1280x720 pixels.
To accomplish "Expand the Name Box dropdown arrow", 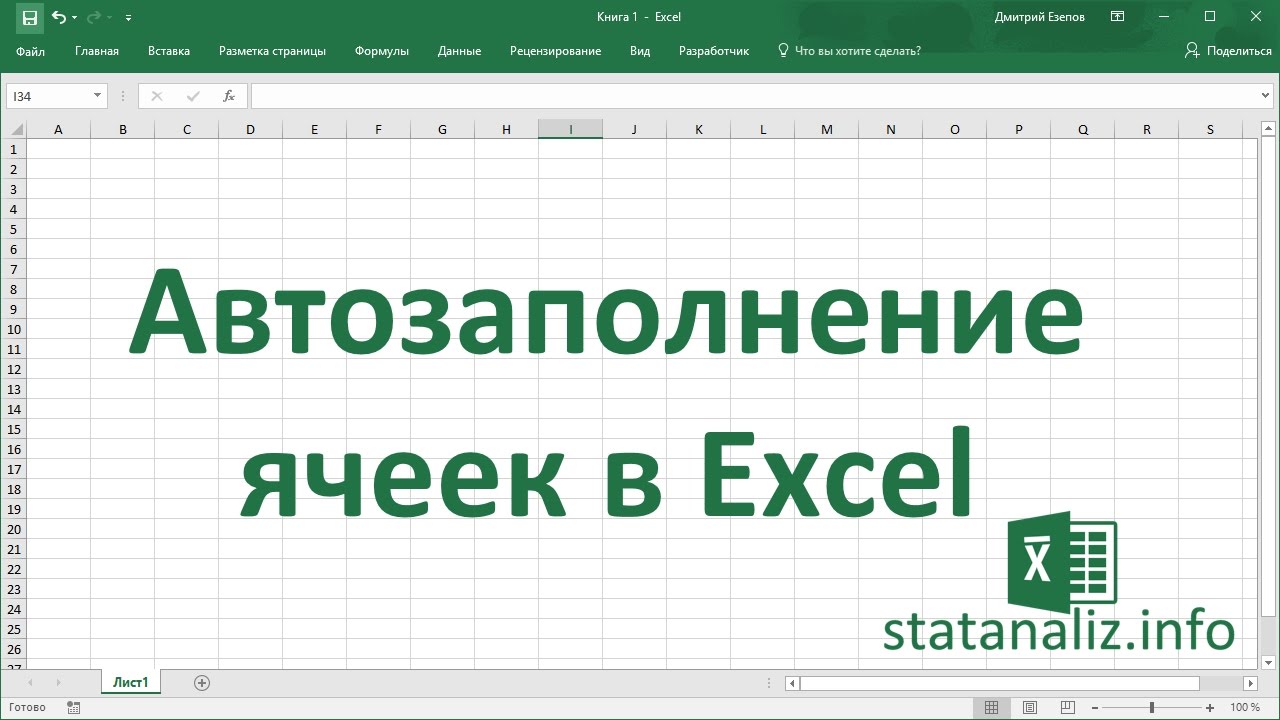I will click(98, 96).
